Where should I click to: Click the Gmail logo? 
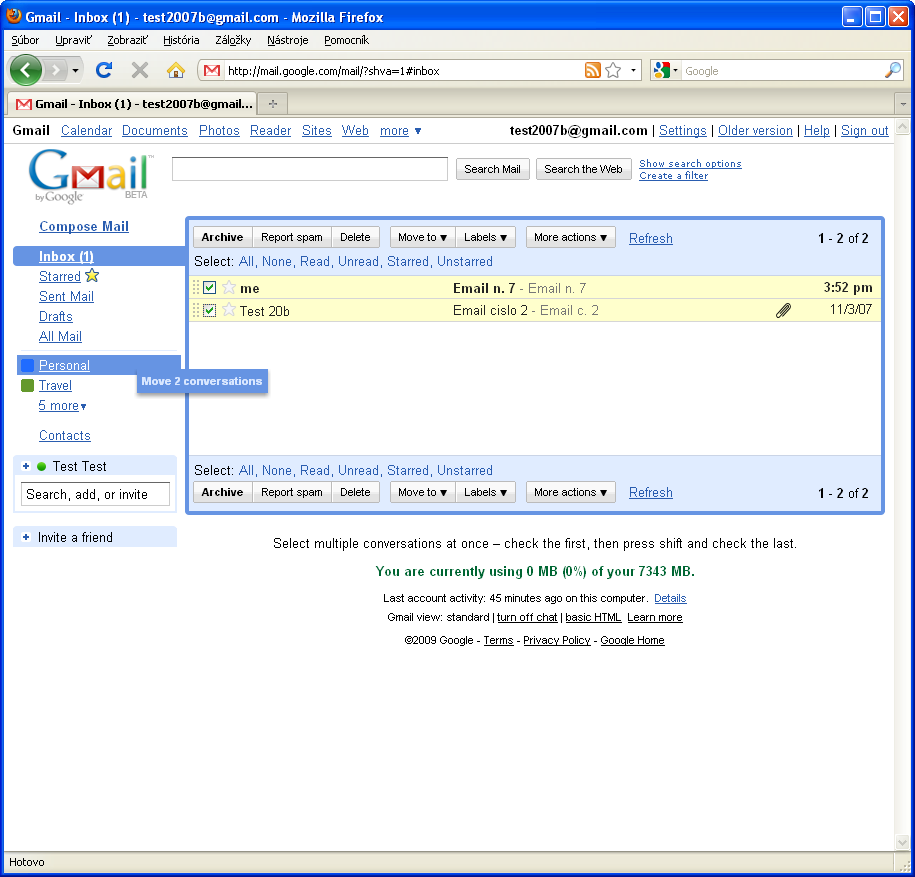(90, 175)
